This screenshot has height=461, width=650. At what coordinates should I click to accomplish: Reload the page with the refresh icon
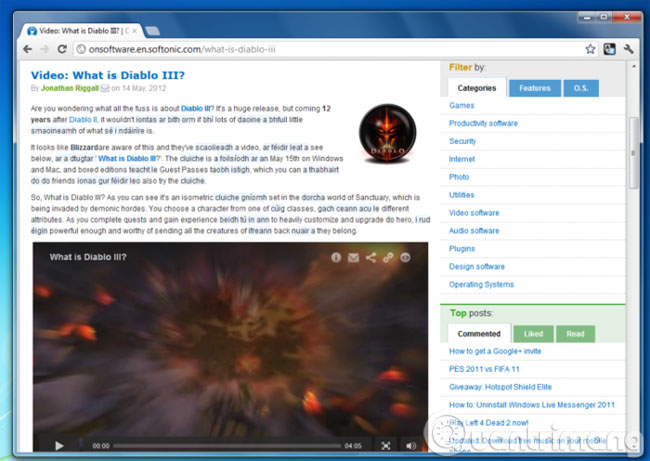tap(62, 49)
